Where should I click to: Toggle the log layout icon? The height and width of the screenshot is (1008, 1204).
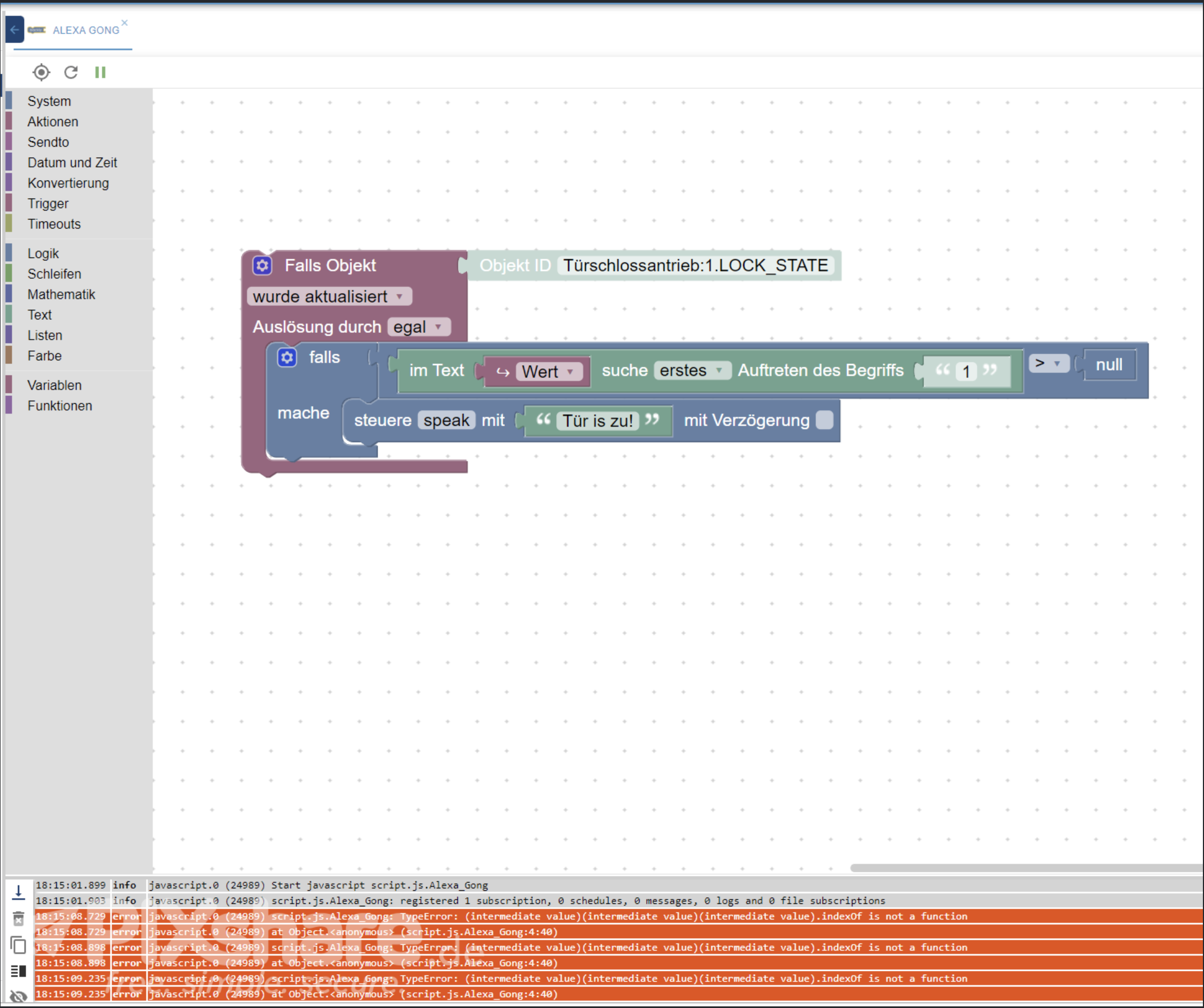point(19,971)
